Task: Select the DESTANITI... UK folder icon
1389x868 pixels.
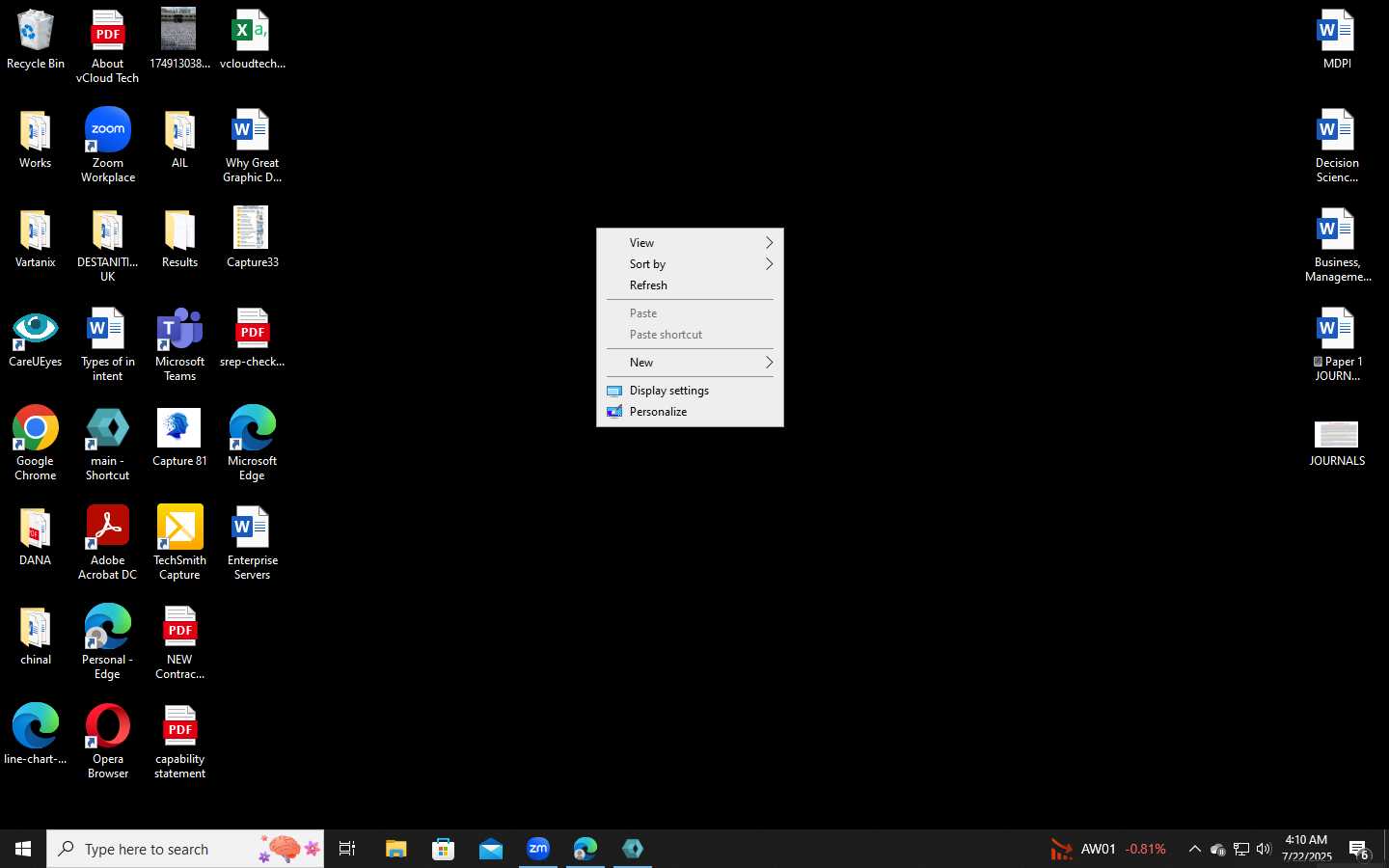Action: [x=108, y=246]
